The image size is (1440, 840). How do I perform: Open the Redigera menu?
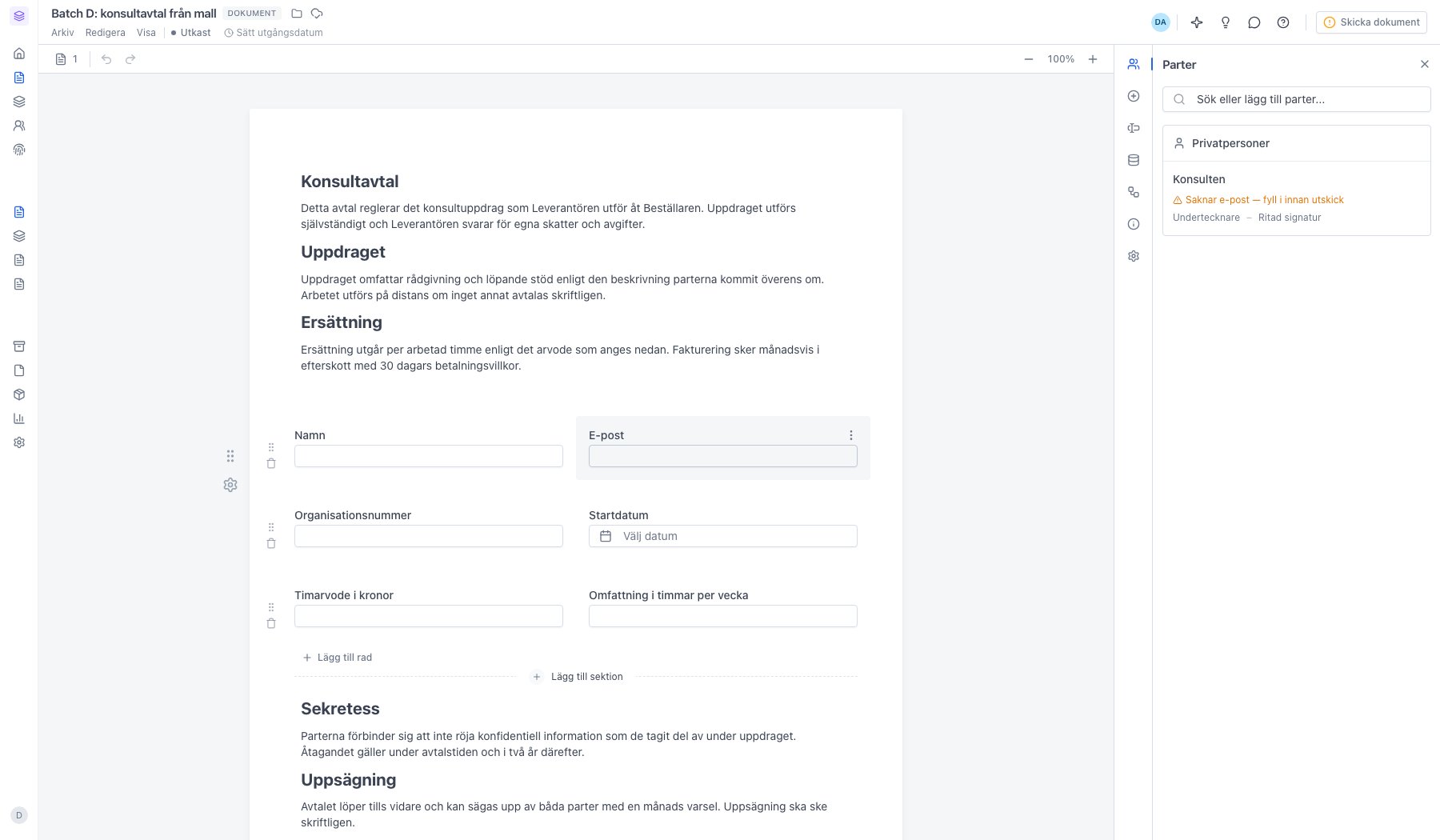point(106,33)
